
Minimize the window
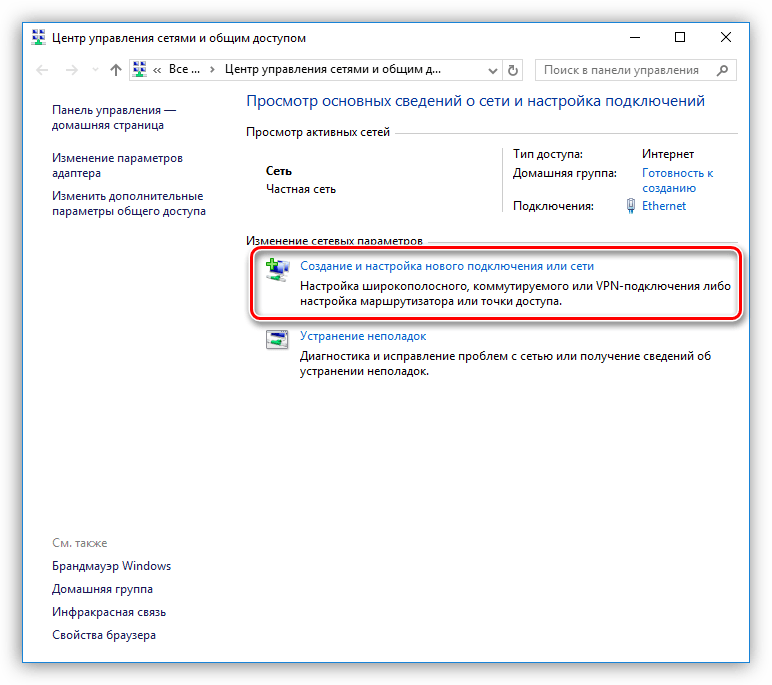tap(635, 37)
